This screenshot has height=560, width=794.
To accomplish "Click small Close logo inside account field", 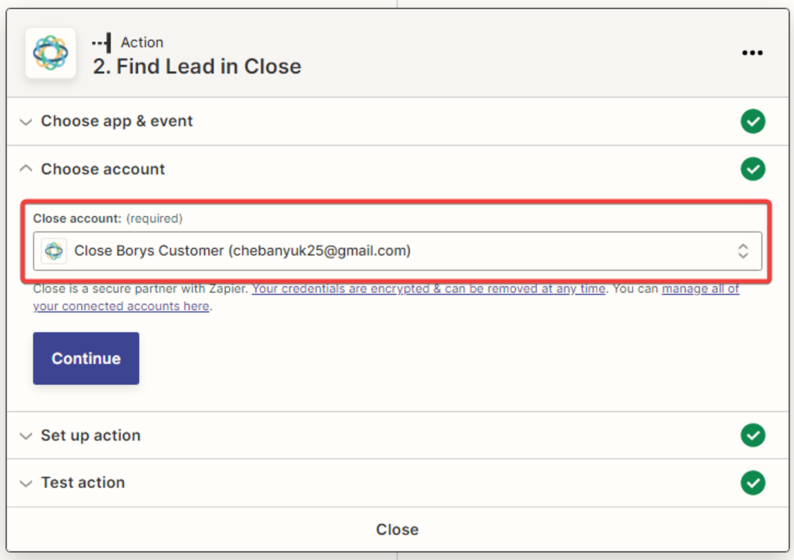I will [54, 251].
